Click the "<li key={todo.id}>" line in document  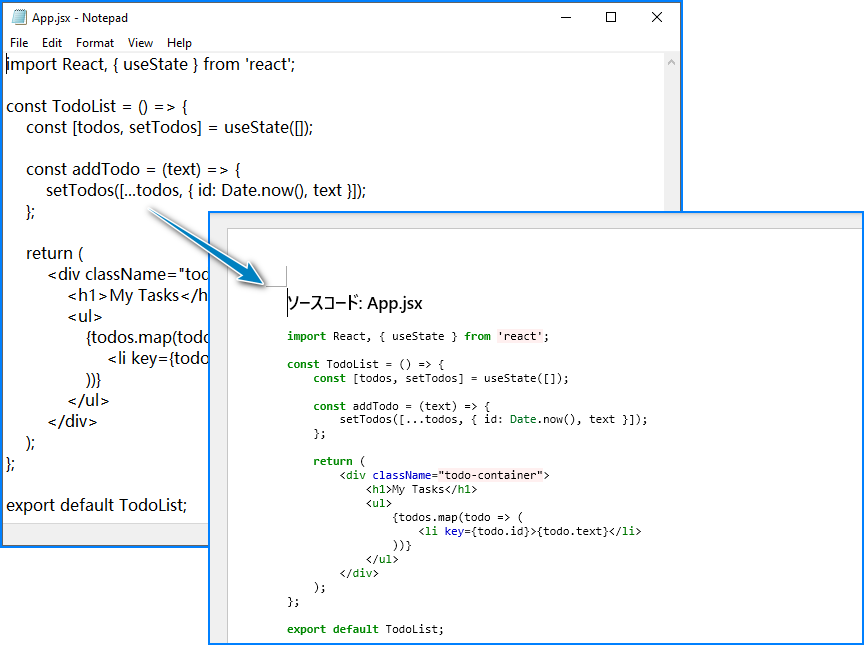click(x=530, y=531)
